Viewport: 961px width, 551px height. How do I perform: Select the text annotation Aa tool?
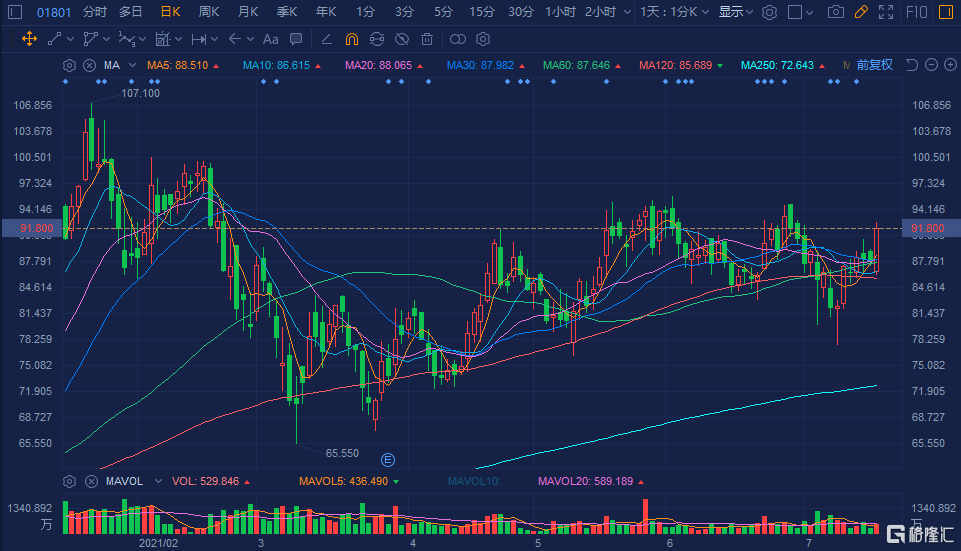tap(270, 39)
